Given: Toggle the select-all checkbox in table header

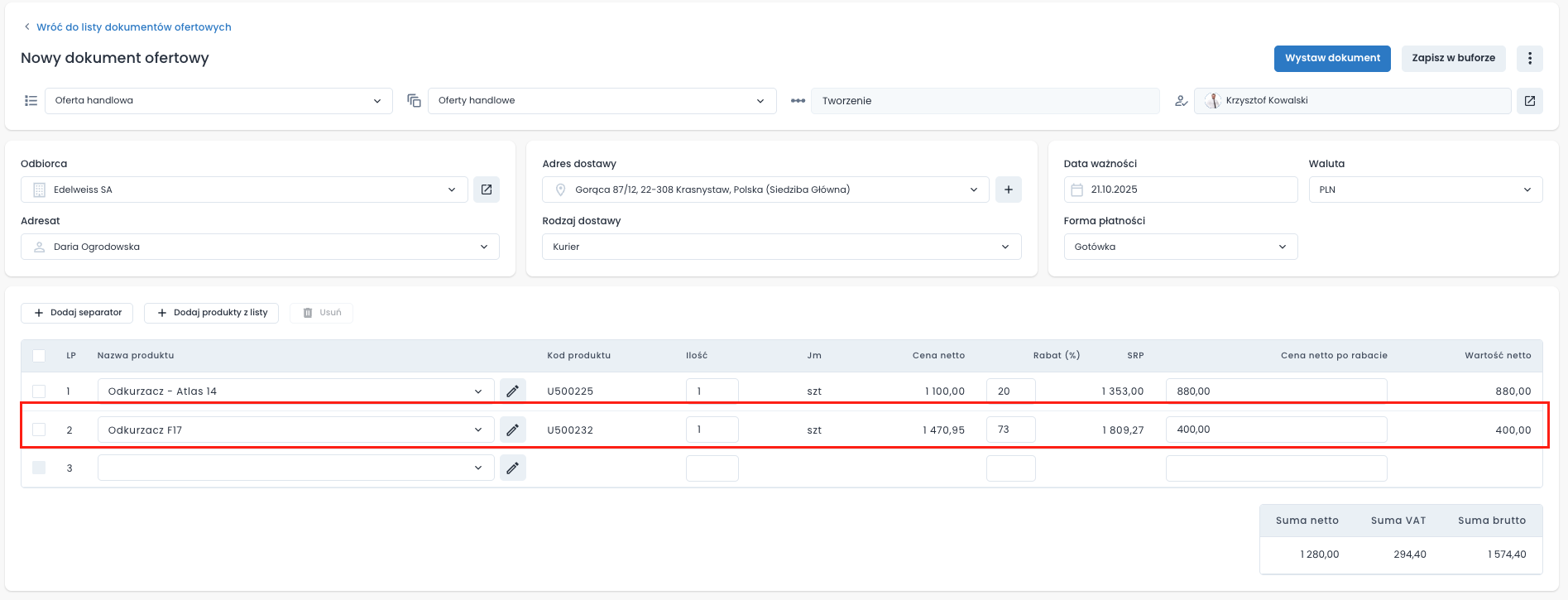Looking at the screenshot, I should tap(39, 356).
